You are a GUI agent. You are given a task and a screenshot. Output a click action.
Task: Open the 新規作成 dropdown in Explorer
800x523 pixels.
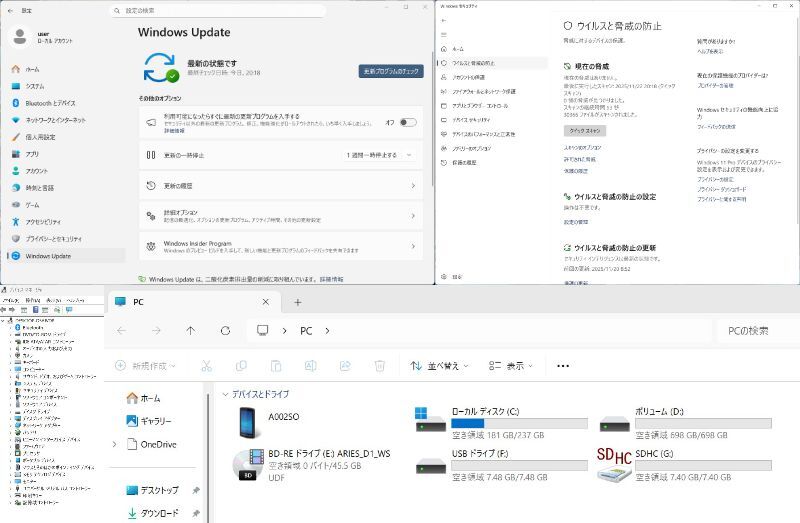(x=145, y=366)
